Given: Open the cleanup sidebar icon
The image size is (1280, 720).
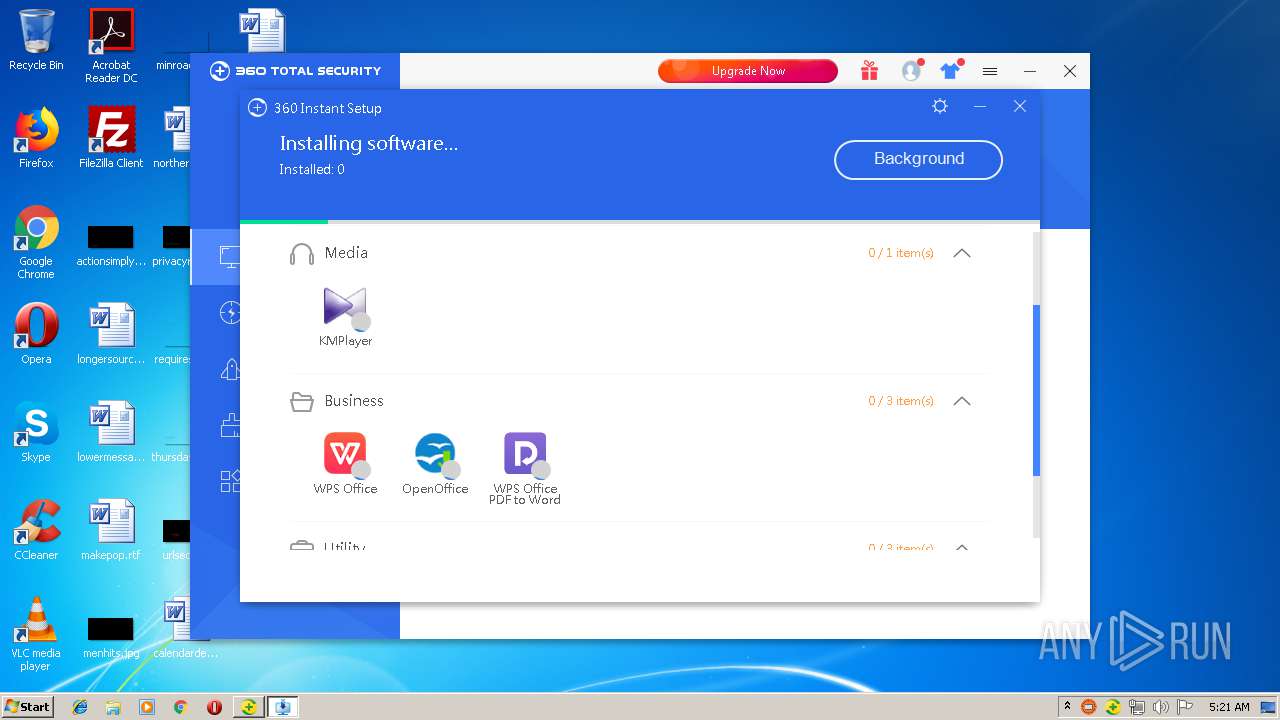Looking at the screenshot, I should (x=230, y=425).
